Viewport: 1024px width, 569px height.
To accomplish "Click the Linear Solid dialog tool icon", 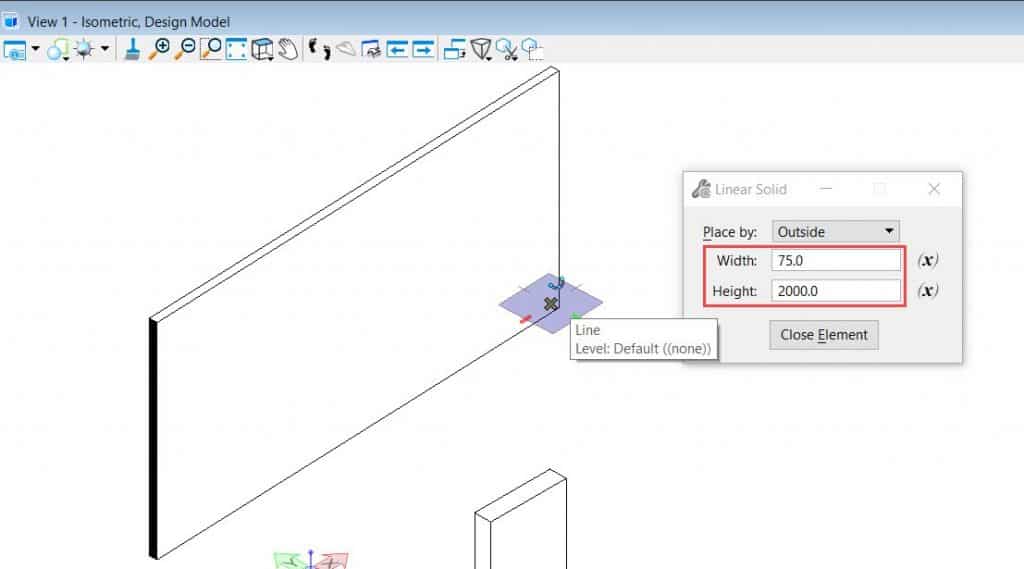I will (701, 189).
